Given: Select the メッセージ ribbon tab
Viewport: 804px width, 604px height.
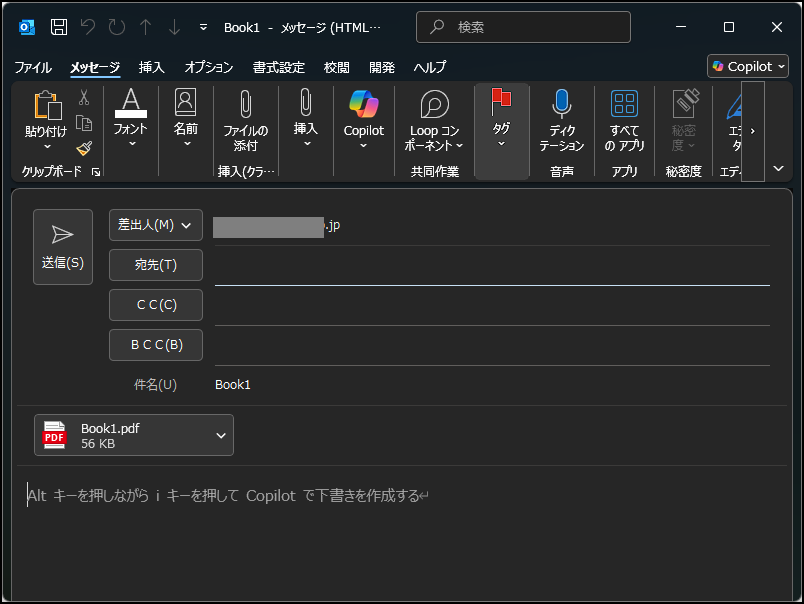Looking at the screenshot, I should (x=95, y=67).
